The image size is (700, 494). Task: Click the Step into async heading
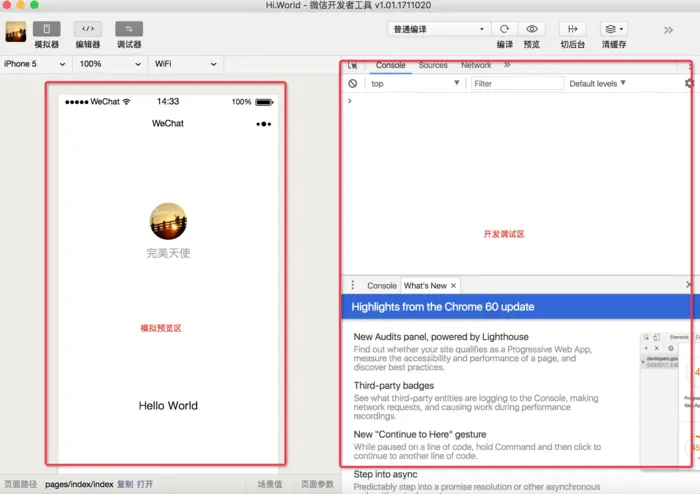point(385,474)
